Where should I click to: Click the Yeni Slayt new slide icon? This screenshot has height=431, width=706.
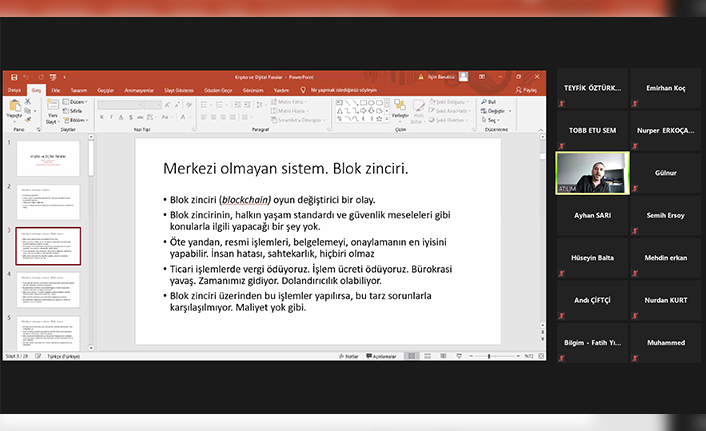53,105
